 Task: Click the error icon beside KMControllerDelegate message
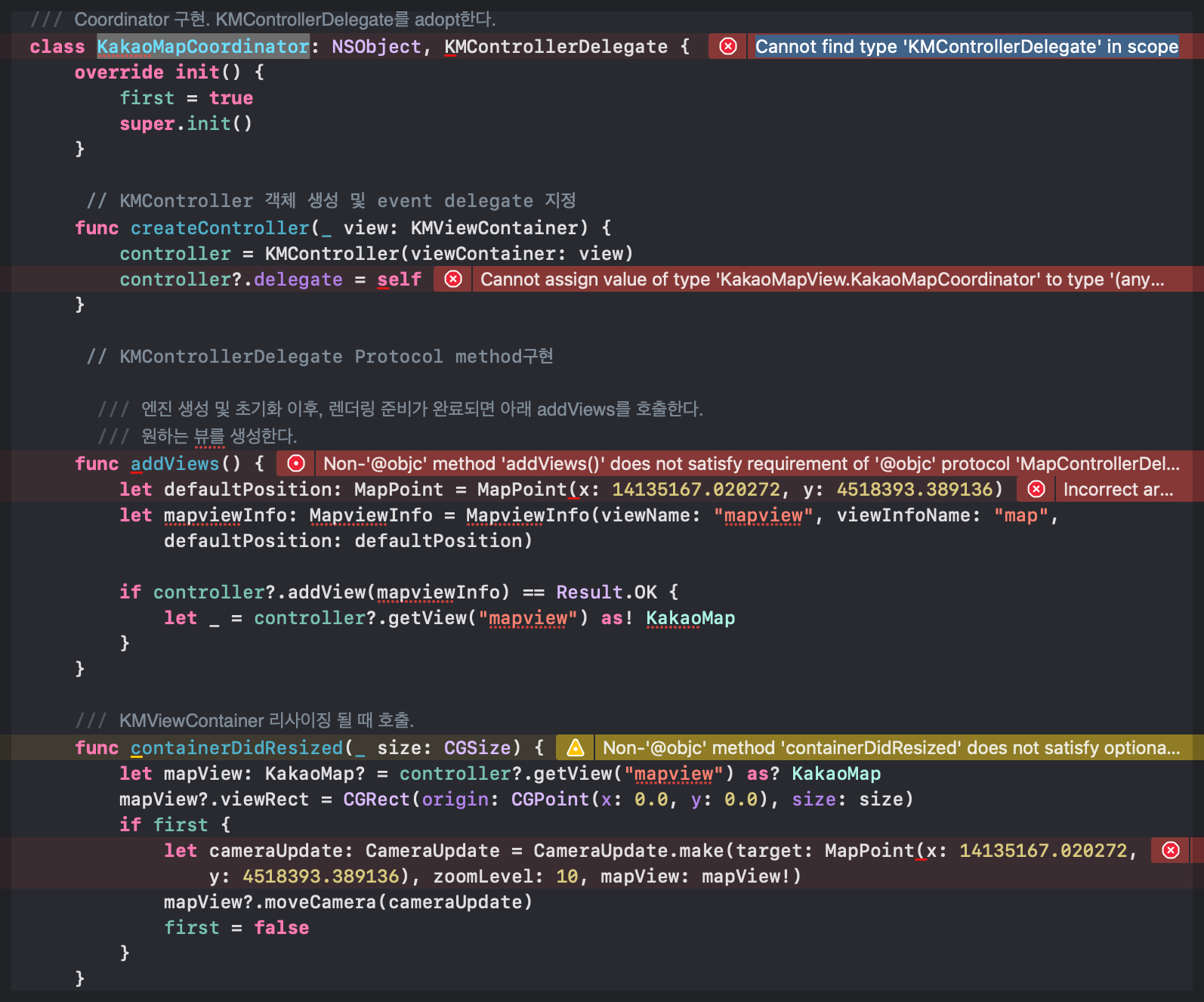pyautogui.click(x=728, y=47)
